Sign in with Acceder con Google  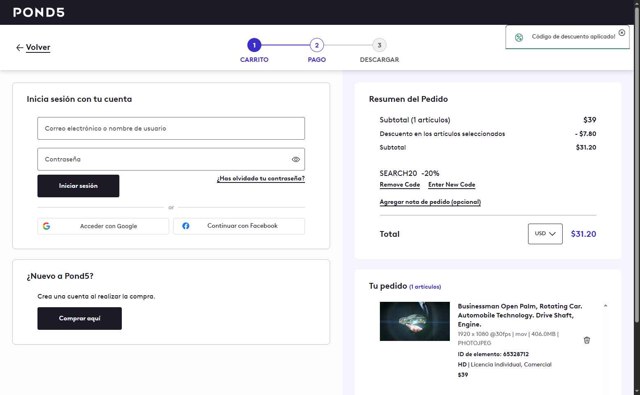point(103,226)
